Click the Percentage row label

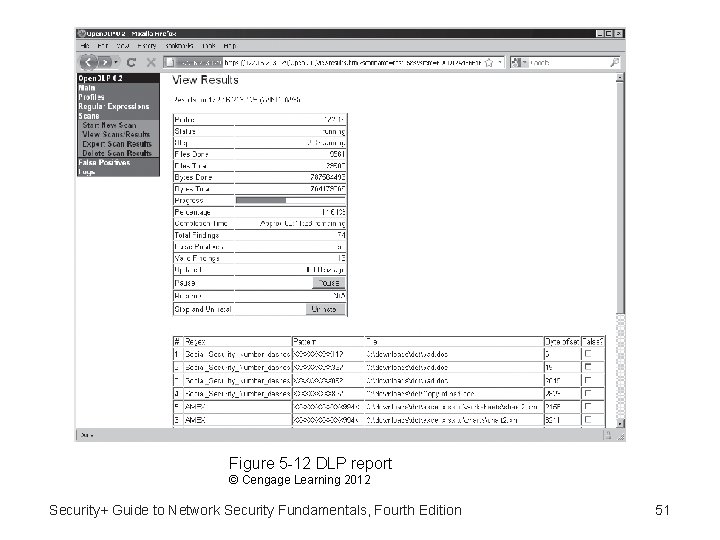(x=192, y=212)
